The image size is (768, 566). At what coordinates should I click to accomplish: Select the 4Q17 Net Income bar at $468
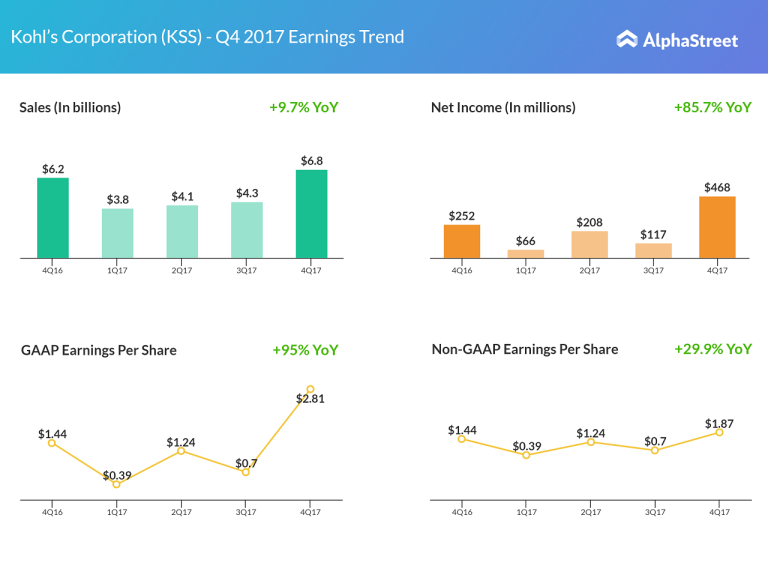(x=717, y=227)
